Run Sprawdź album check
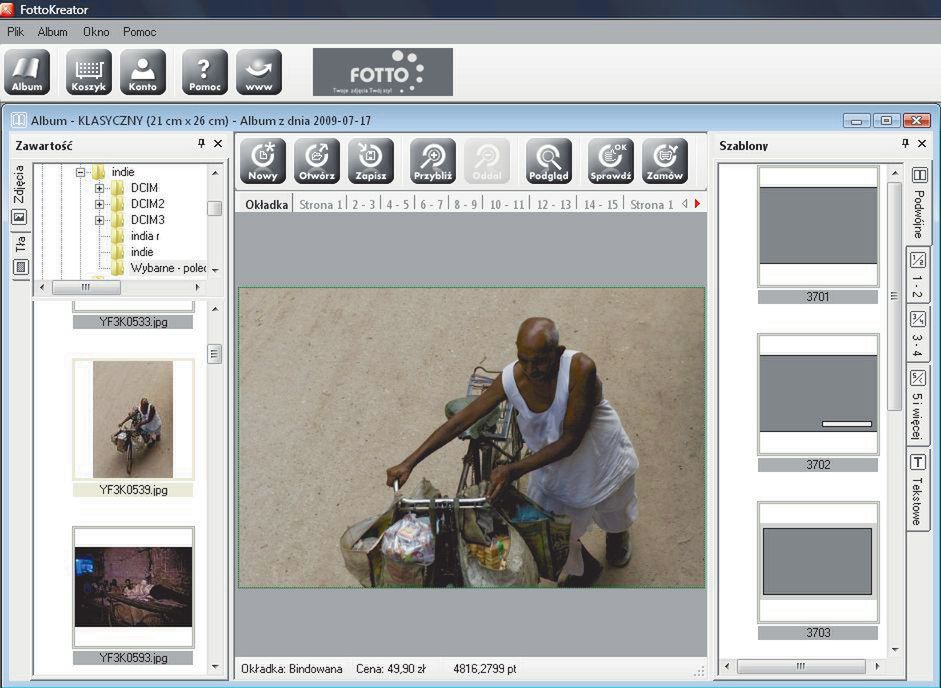The width and height of the screenshot is (941, 688). (611, 161)
